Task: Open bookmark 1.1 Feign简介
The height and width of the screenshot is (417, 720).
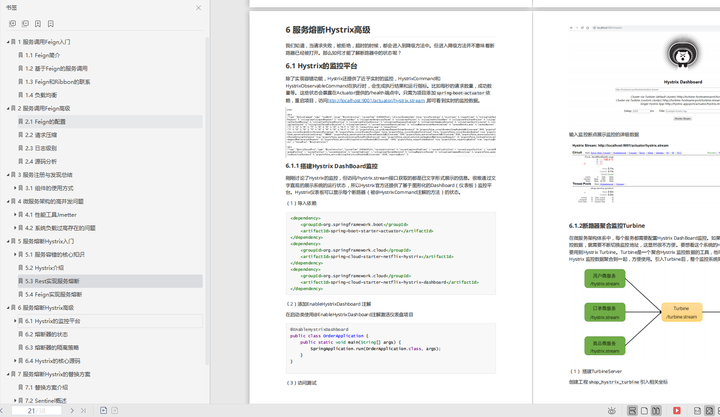Action: click(x=42, y=55)
